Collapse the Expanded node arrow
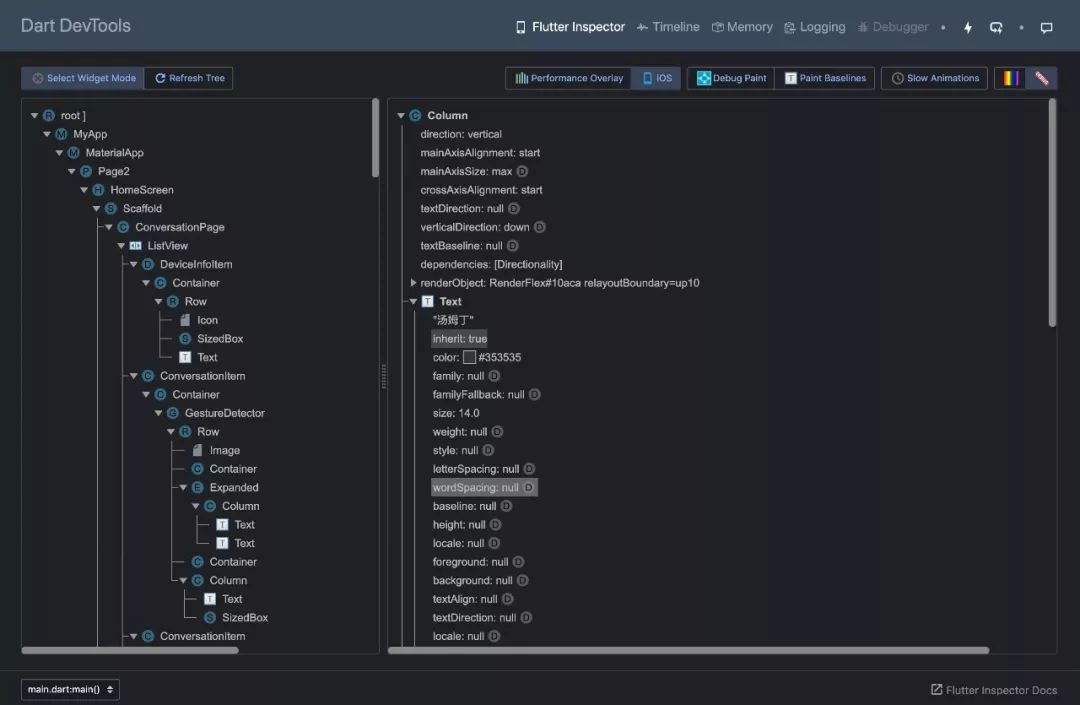 coord(183,487)
